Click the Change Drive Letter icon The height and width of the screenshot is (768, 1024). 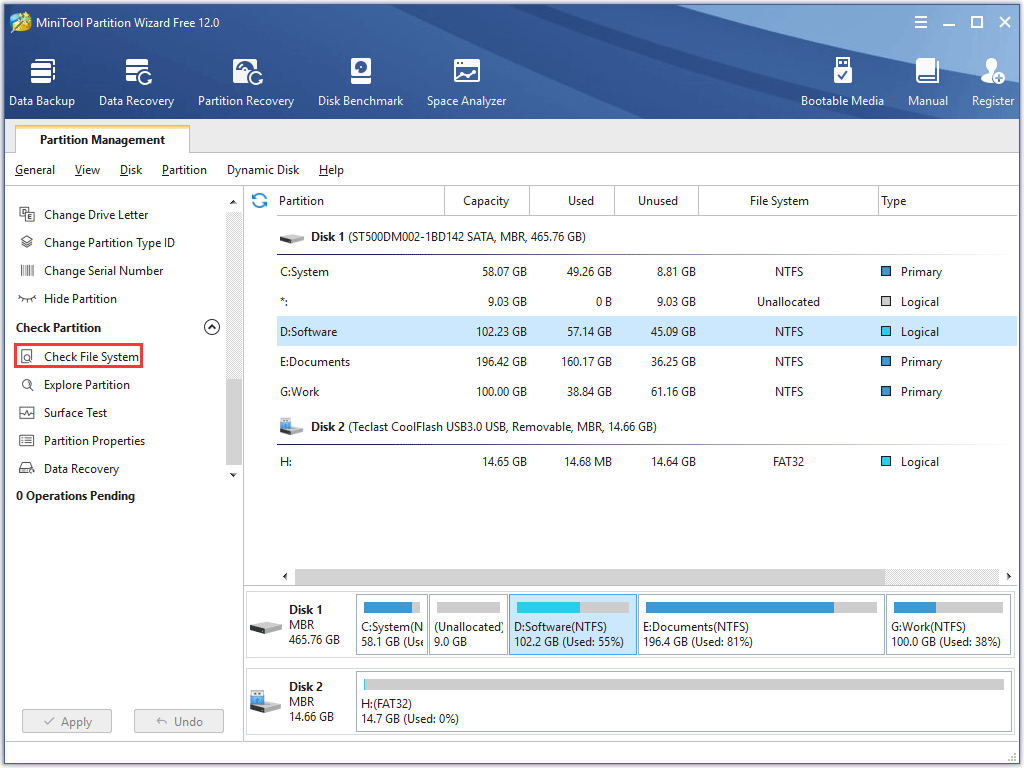[x=27, y=214]
